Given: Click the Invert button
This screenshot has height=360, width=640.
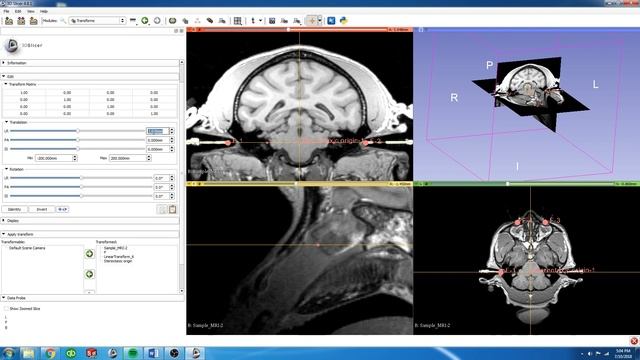Looking at the screenshot, I should pos(42,209).
